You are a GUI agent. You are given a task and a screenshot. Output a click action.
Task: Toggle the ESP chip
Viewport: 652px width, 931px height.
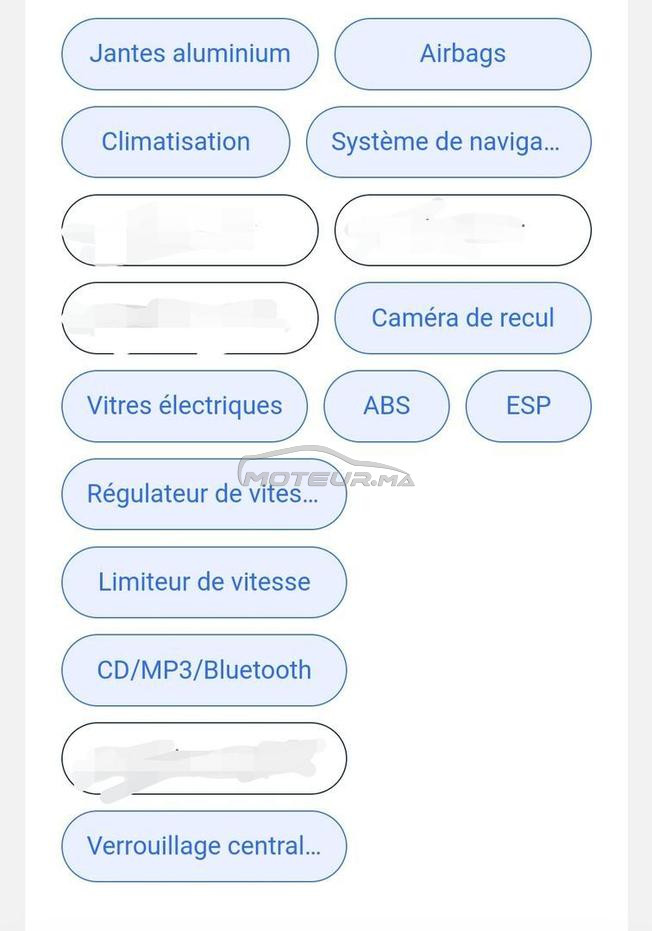[x=528, y=406]
